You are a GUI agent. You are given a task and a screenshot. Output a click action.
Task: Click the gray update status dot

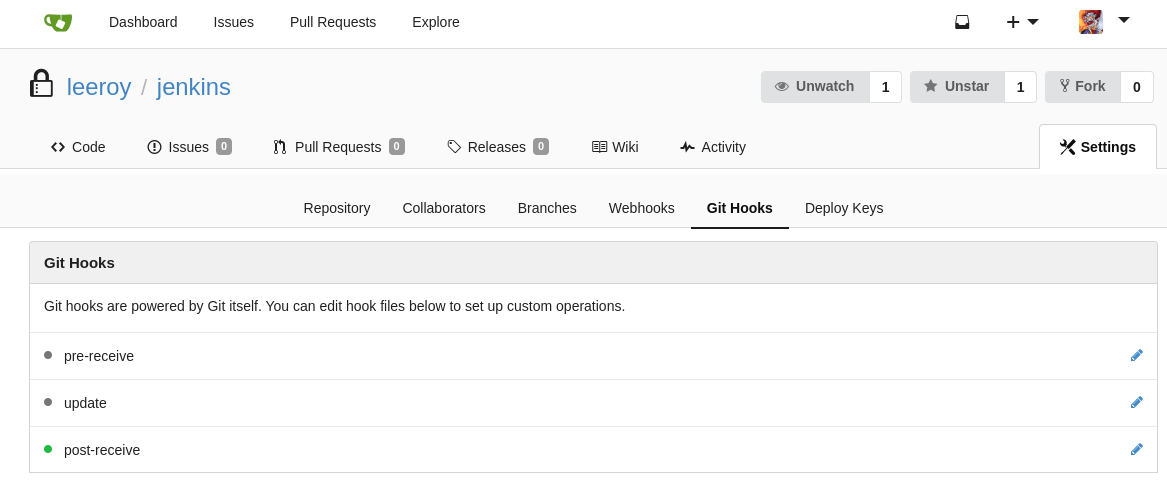48,402
